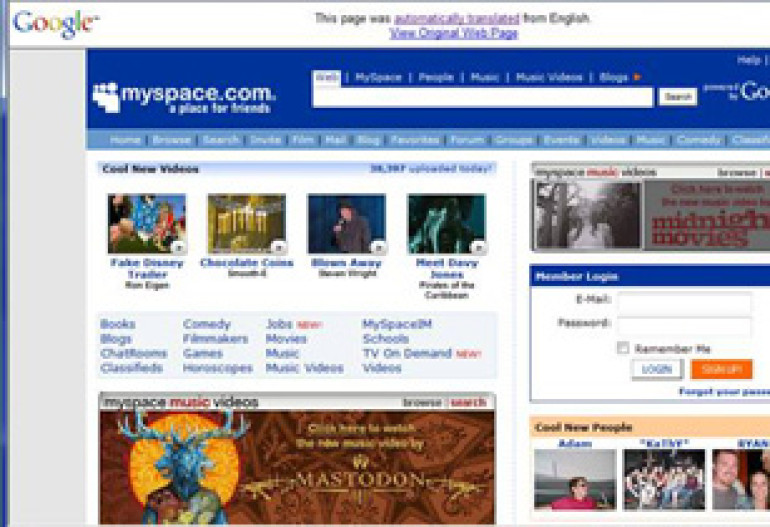
Task: Open View Original Web Page link
Action: (453, 33)
